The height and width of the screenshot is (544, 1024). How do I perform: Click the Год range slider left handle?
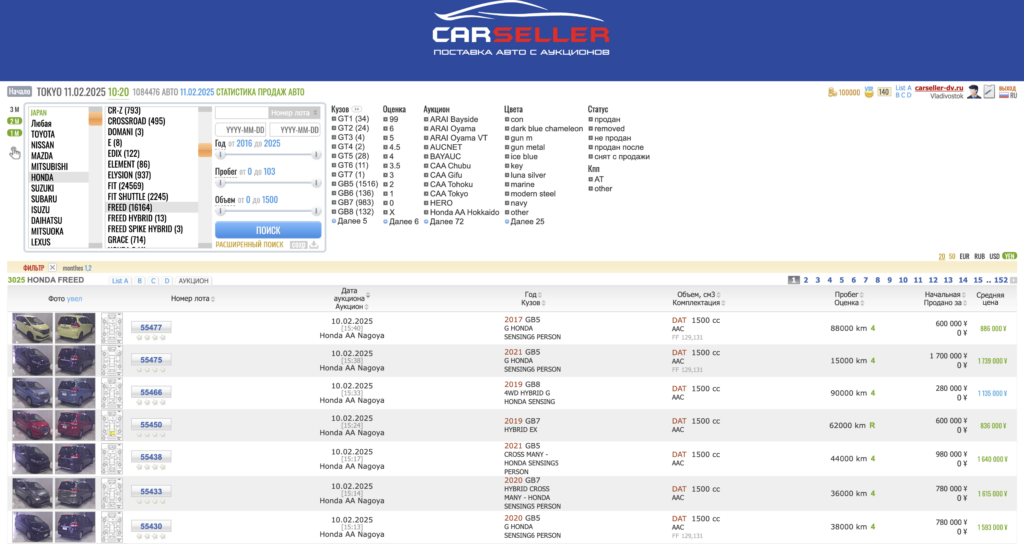pos(221,155)
